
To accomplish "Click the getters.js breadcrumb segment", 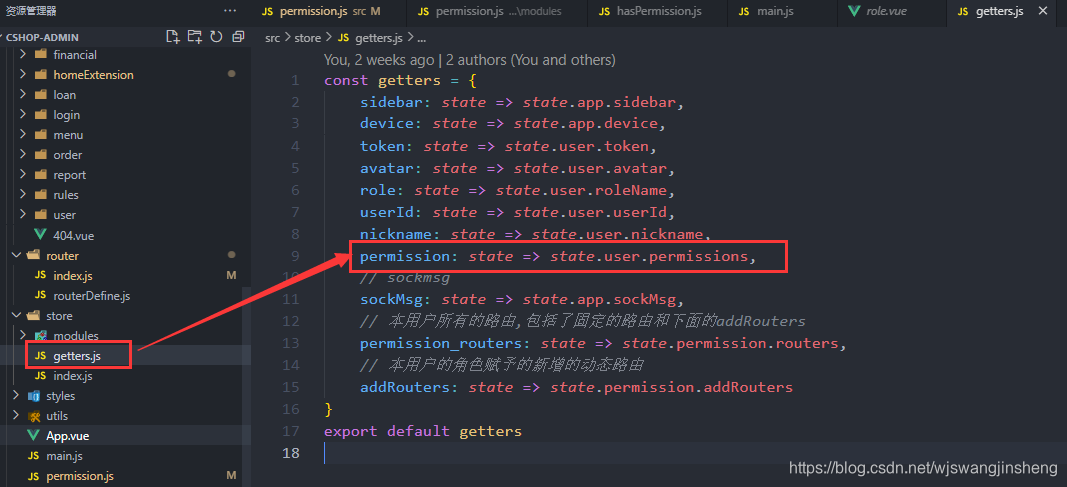I will tap(376, 38).
